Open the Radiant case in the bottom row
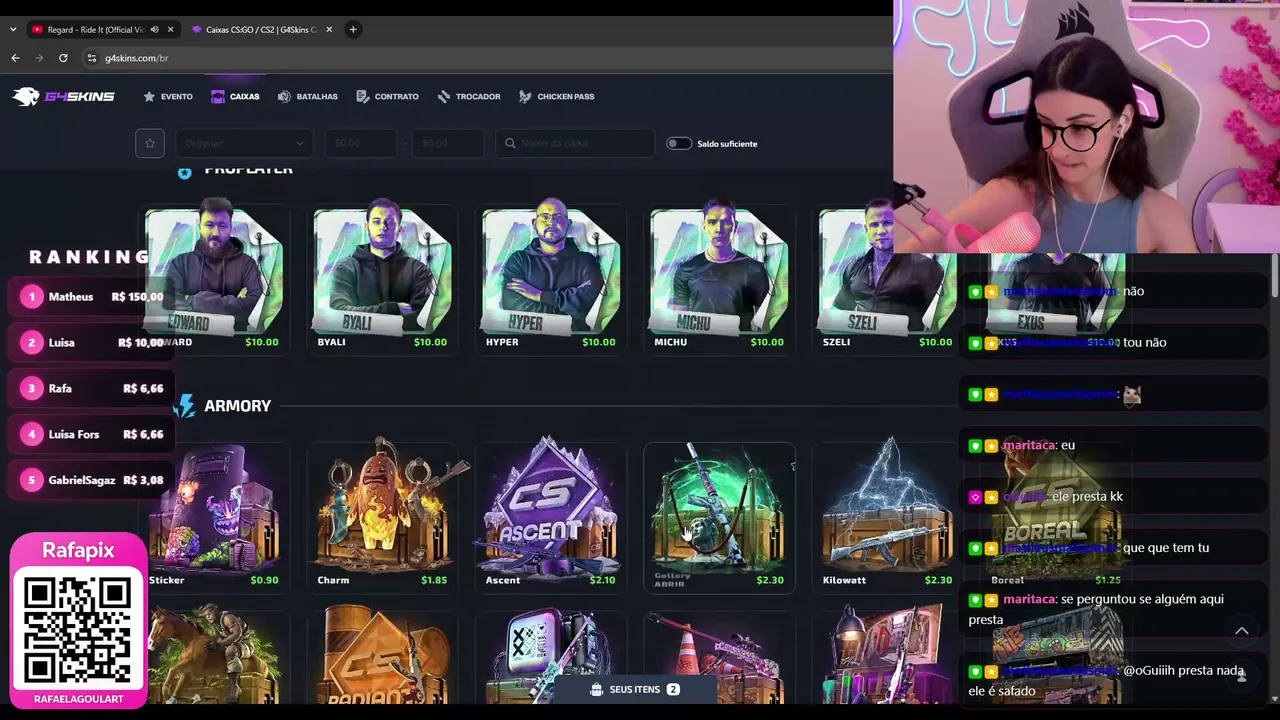Screen dimensions: 1280x720 point(382,655)
